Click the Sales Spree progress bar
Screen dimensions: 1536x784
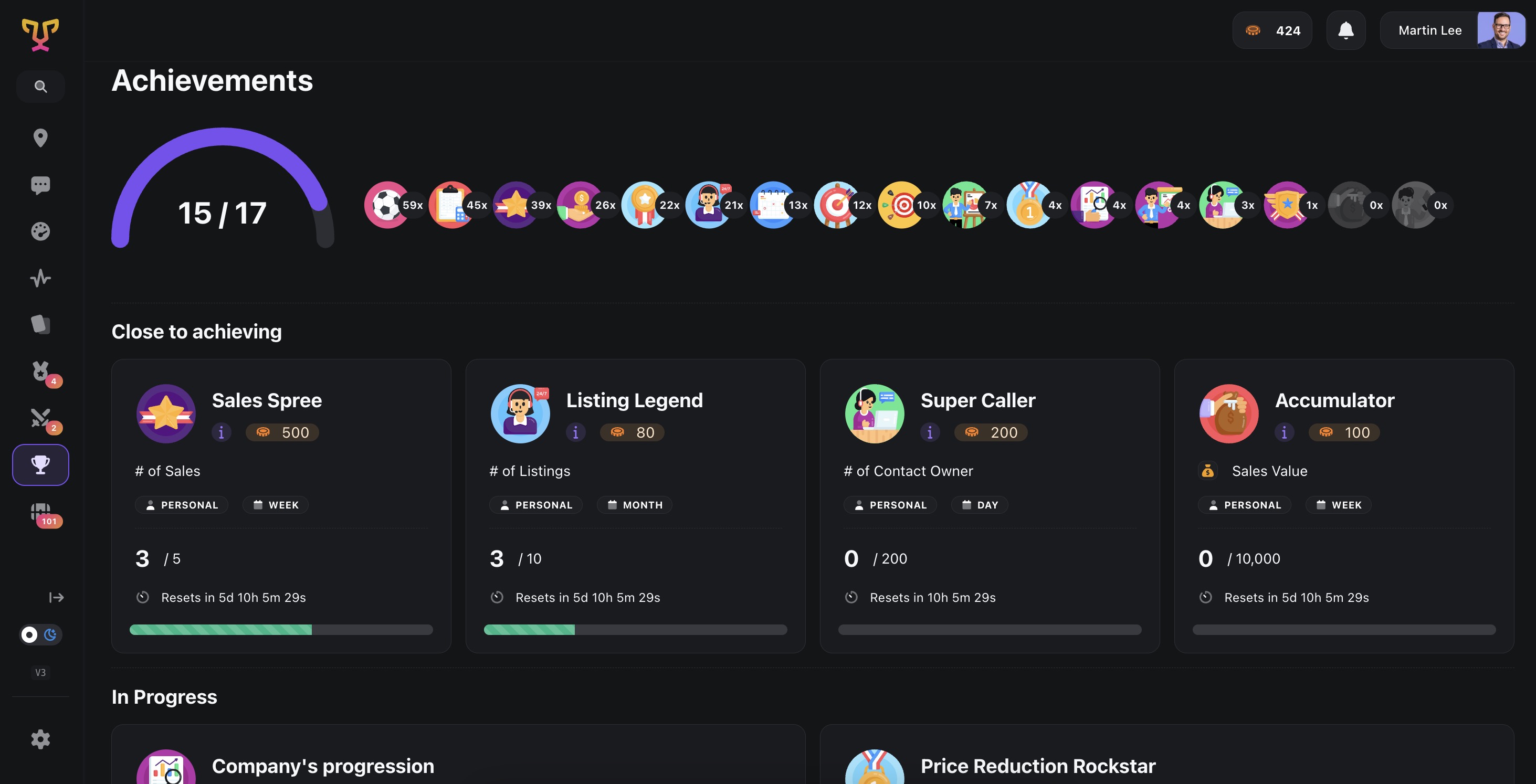click(280, 629)
